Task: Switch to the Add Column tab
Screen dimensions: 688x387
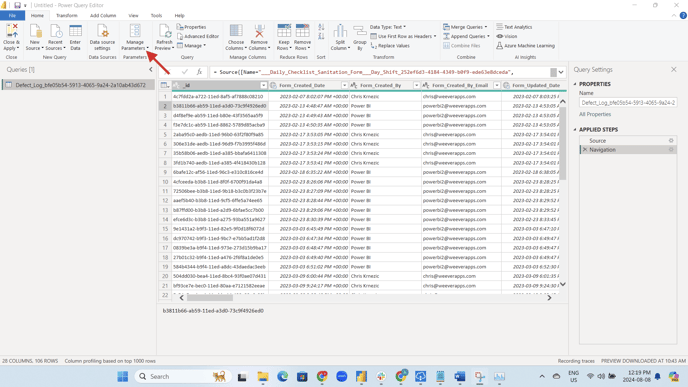Action: (103, 15)
